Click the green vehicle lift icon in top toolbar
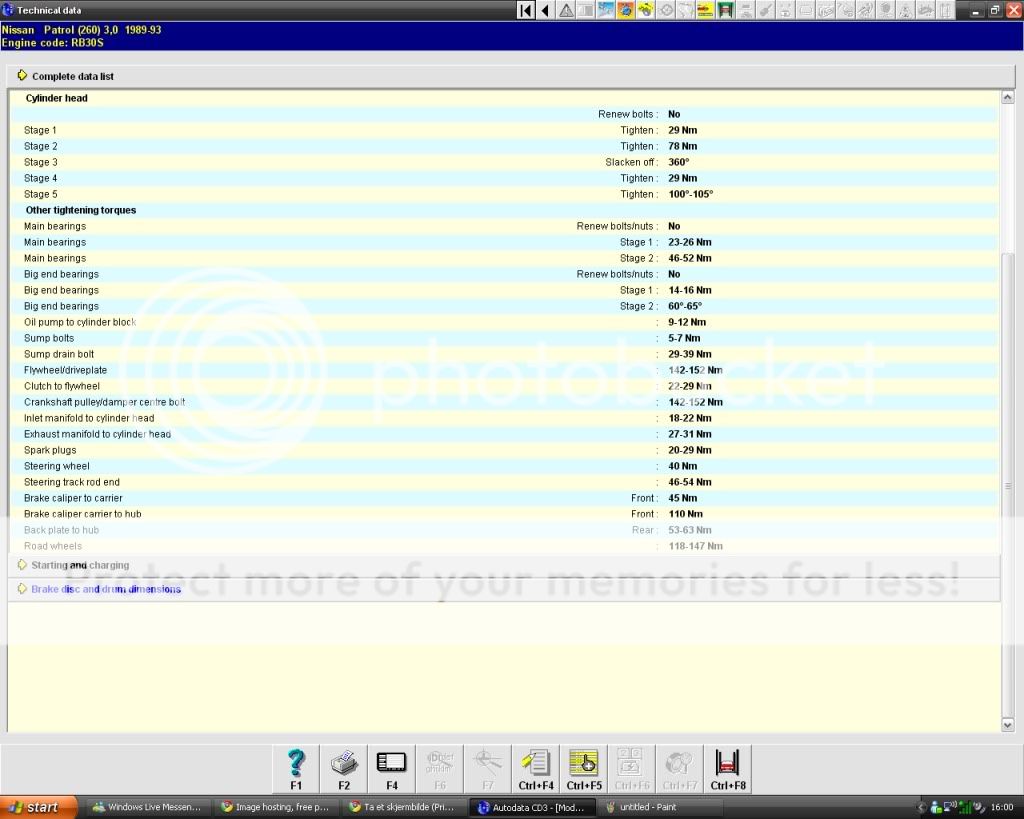This screenshot has width=1024, height=819. pyautogui.click(x=725, y=10)
